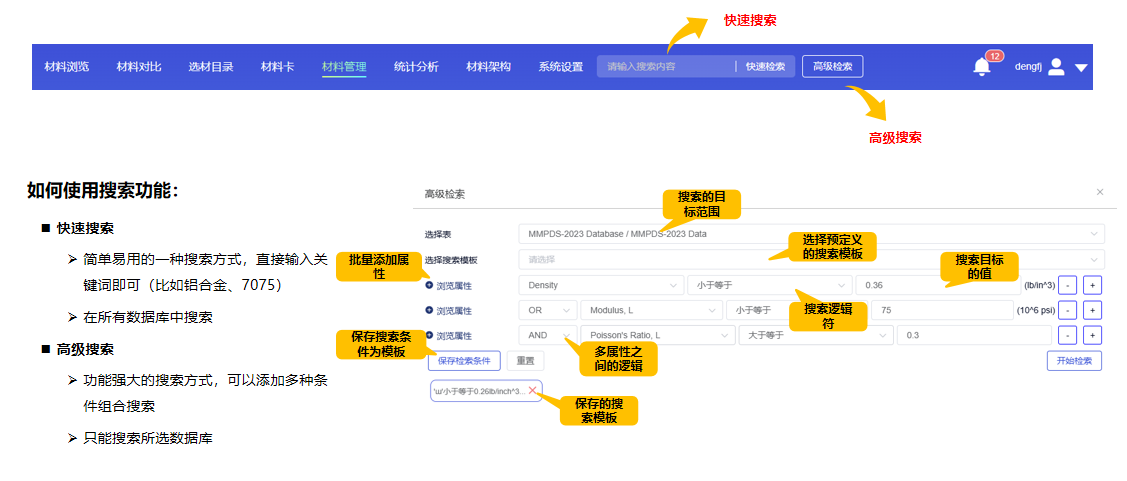The height and width of the screenshot is (481, 1127).
Task: Click 浏览属性 plus icon in Poisson's Ratio row
Action: click(x=429, y=336)
